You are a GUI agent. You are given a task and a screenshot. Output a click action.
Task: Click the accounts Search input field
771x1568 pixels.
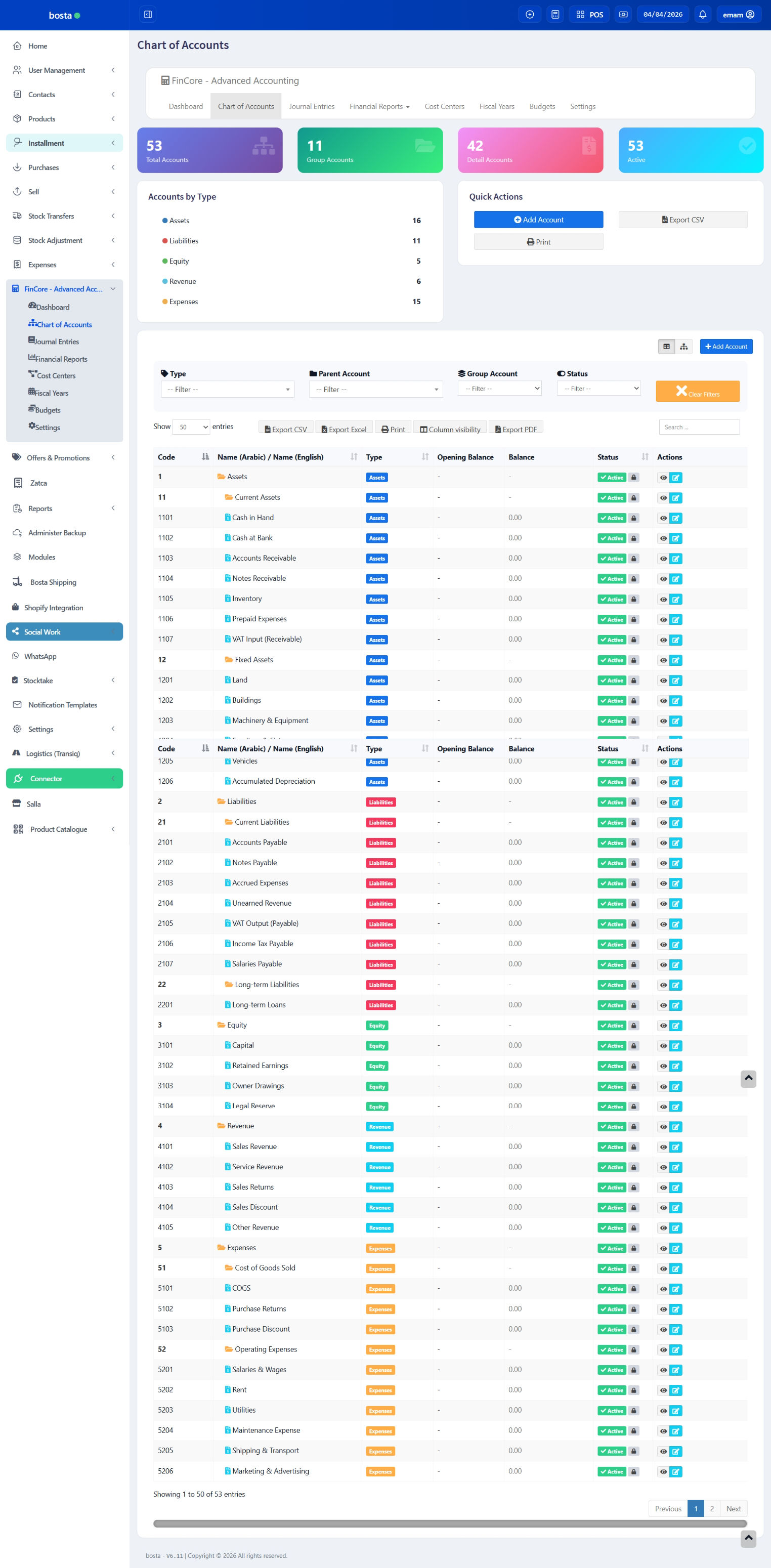tap(699, 428)
